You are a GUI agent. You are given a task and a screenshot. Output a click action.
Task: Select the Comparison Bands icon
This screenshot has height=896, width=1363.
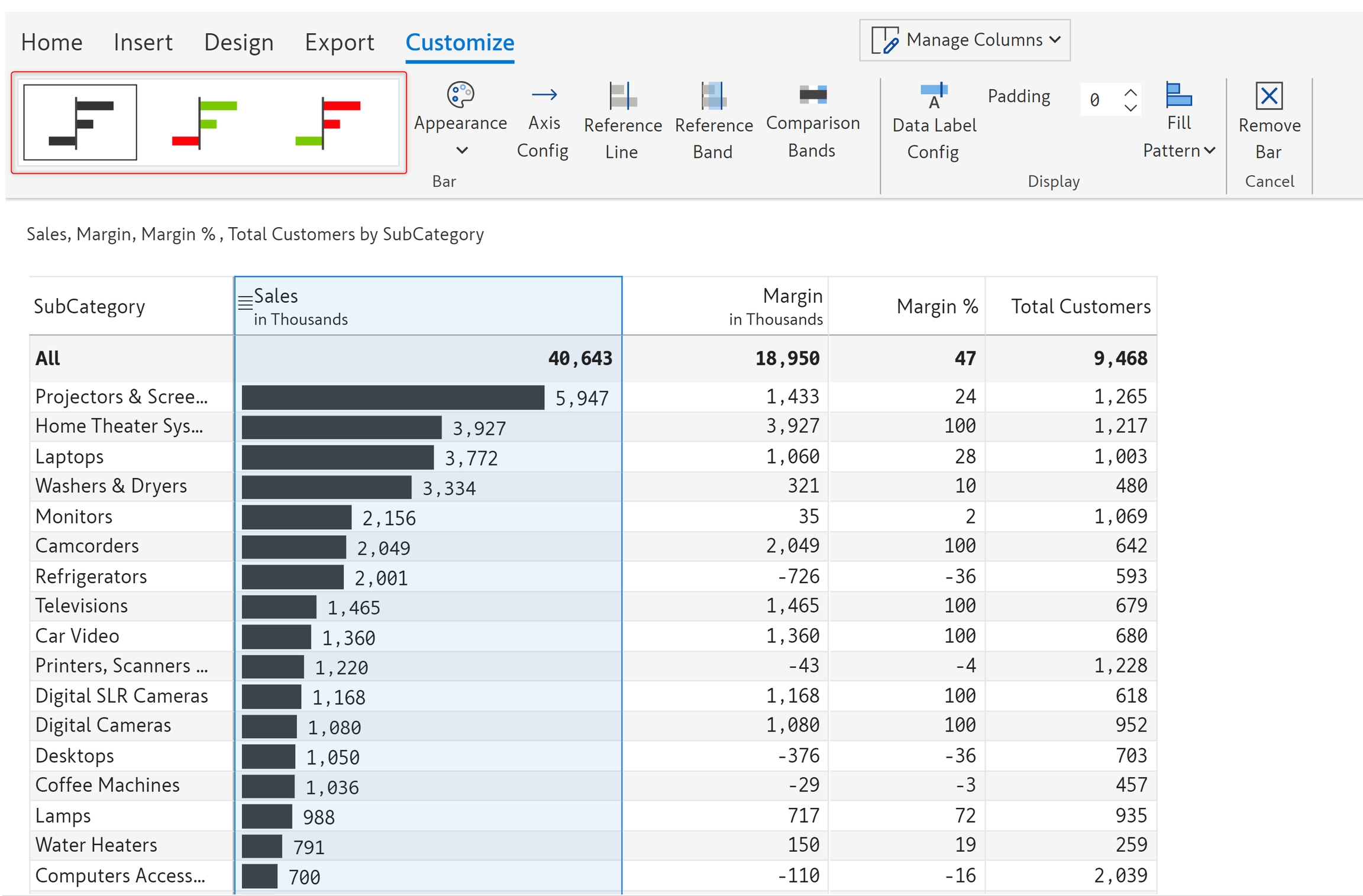pos(812,95)
